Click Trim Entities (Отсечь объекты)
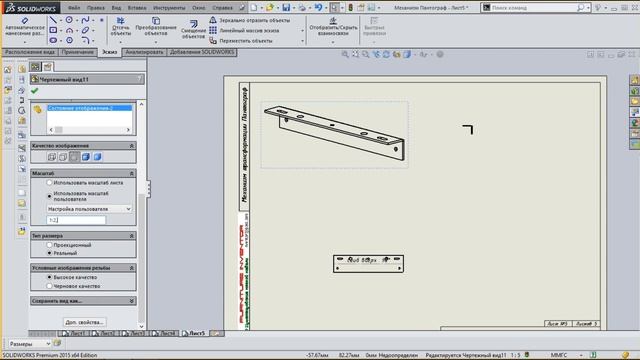This screenshot has height=360, width=640. click(x=120, y=27)
